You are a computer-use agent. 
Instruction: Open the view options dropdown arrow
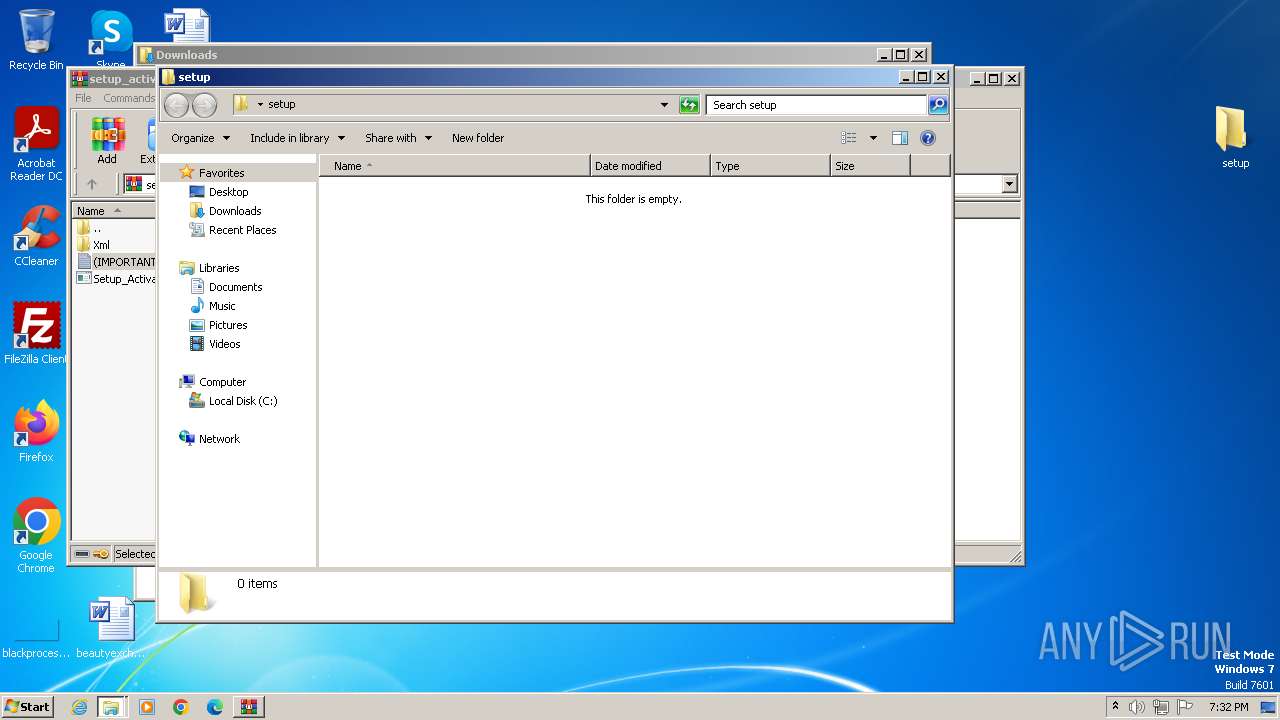pyautogui.click(x=873, y=138)
